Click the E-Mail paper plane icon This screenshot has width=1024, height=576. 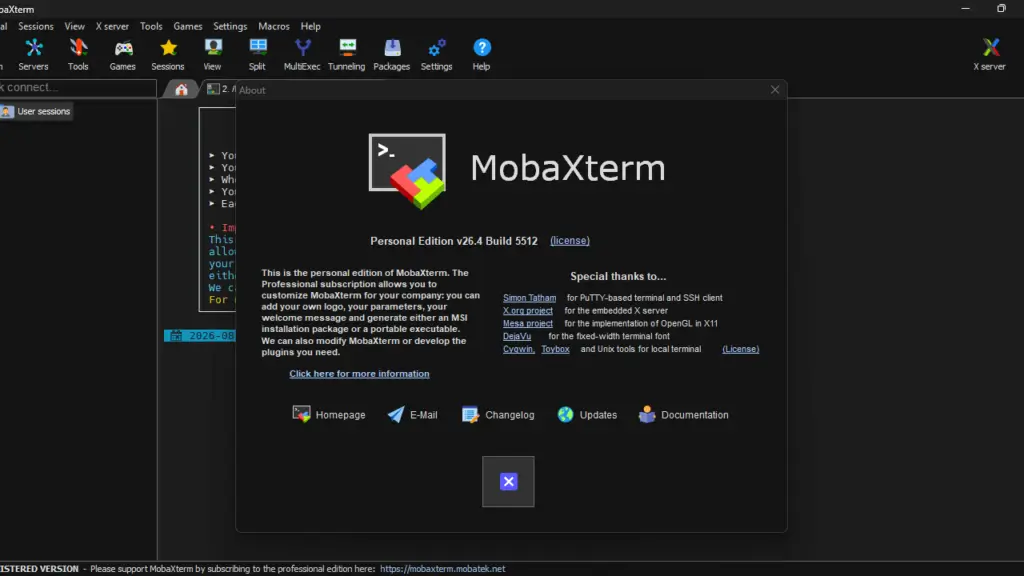[396, 415]
